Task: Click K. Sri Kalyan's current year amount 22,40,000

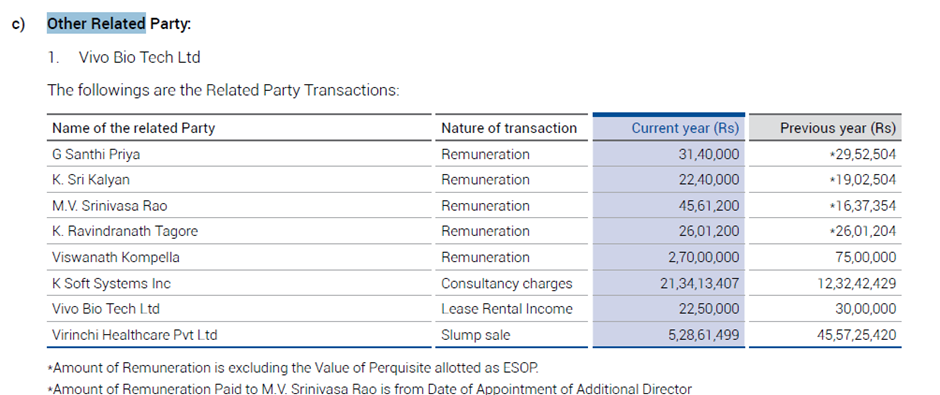Action: point(709,180)
